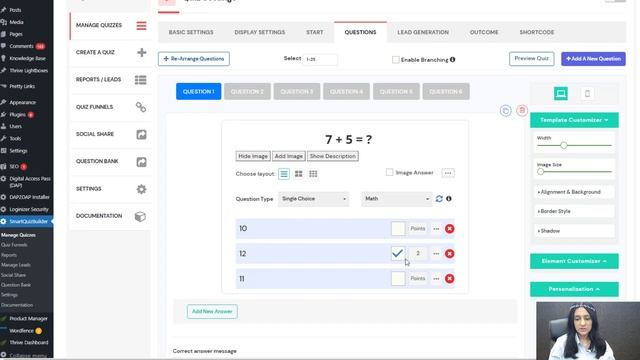Mark answer 11 as correct
Screen dimensions: 640x360
(x=398, y=278)
